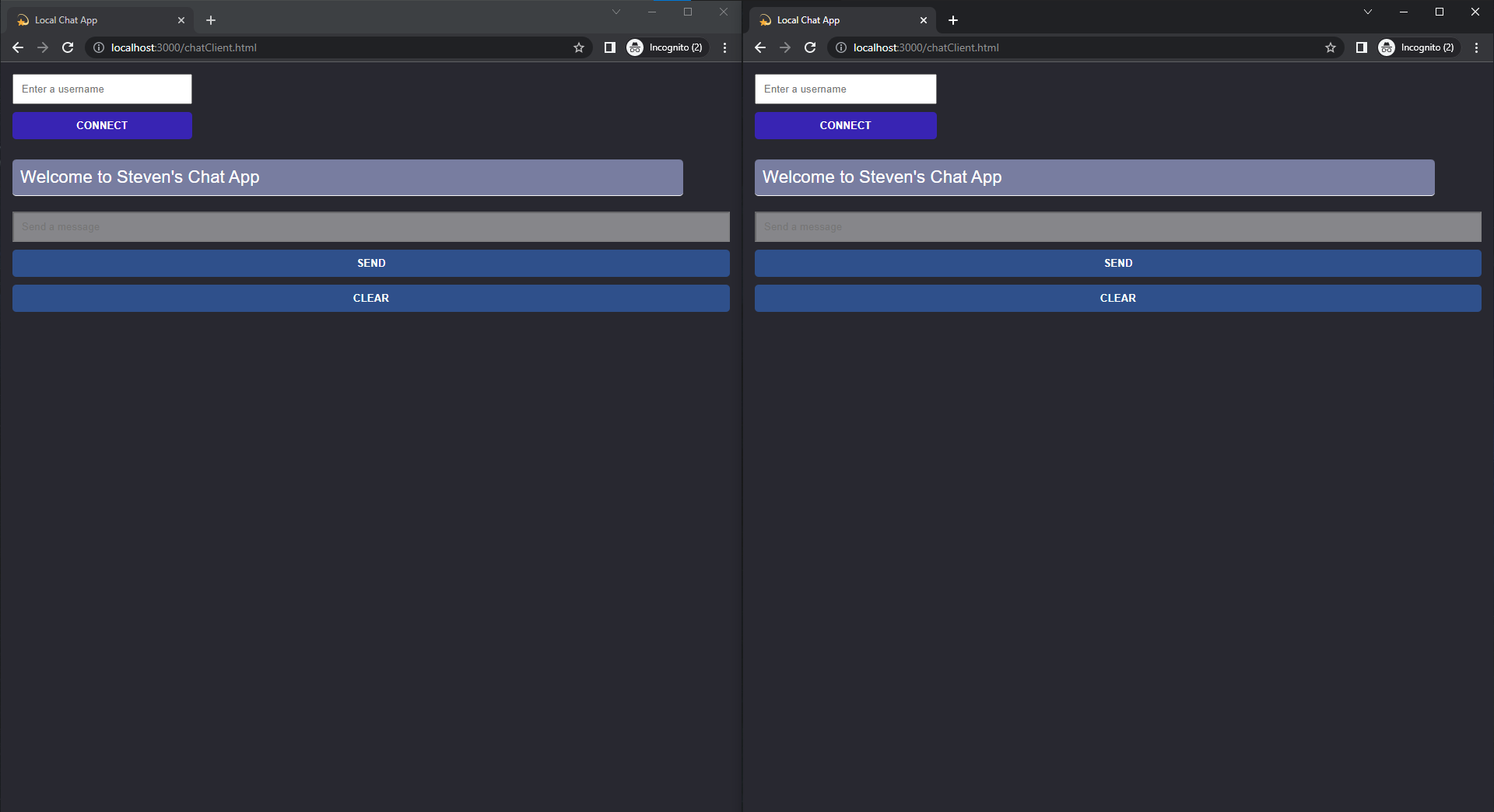This screenshot has height=812, width=1494.
Task: Expand the tab search chevron in the left window
Action: (616, 12)
